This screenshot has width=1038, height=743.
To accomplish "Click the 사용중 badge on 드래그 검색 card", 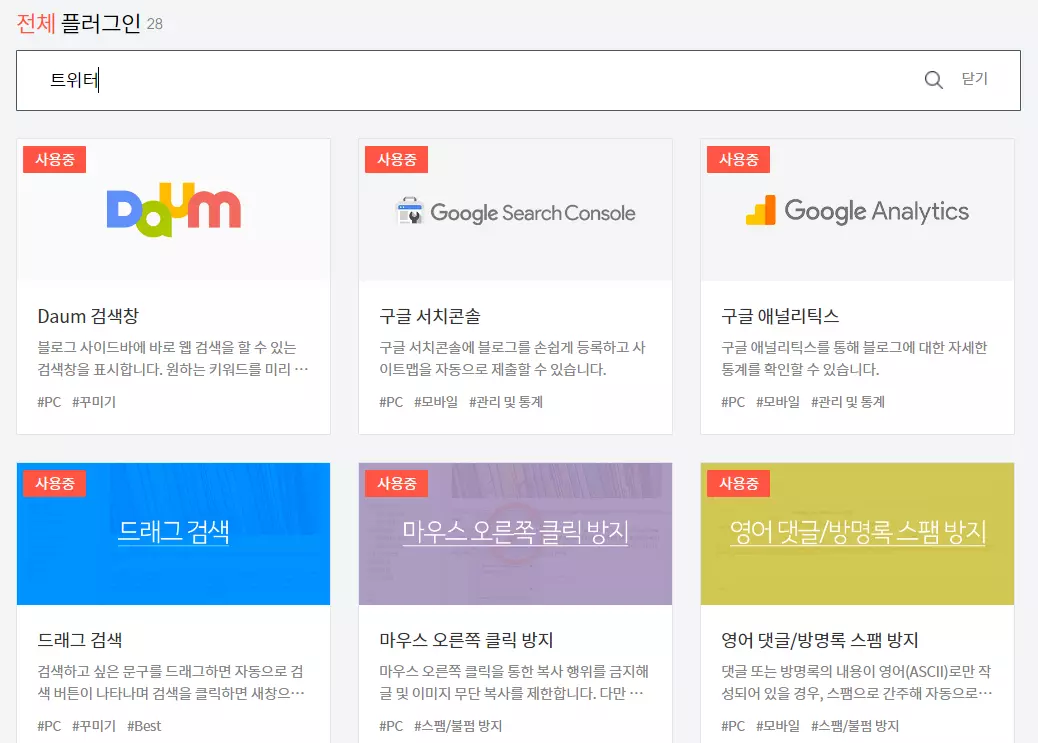I will (54, 483).
